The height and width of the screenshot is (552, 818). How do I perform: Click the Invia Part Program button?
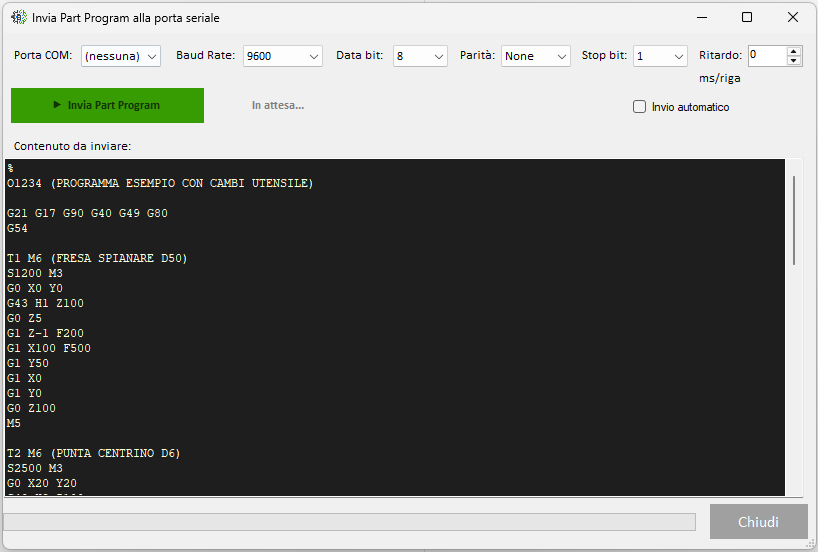pyautogui.click(x=107, y=105)
